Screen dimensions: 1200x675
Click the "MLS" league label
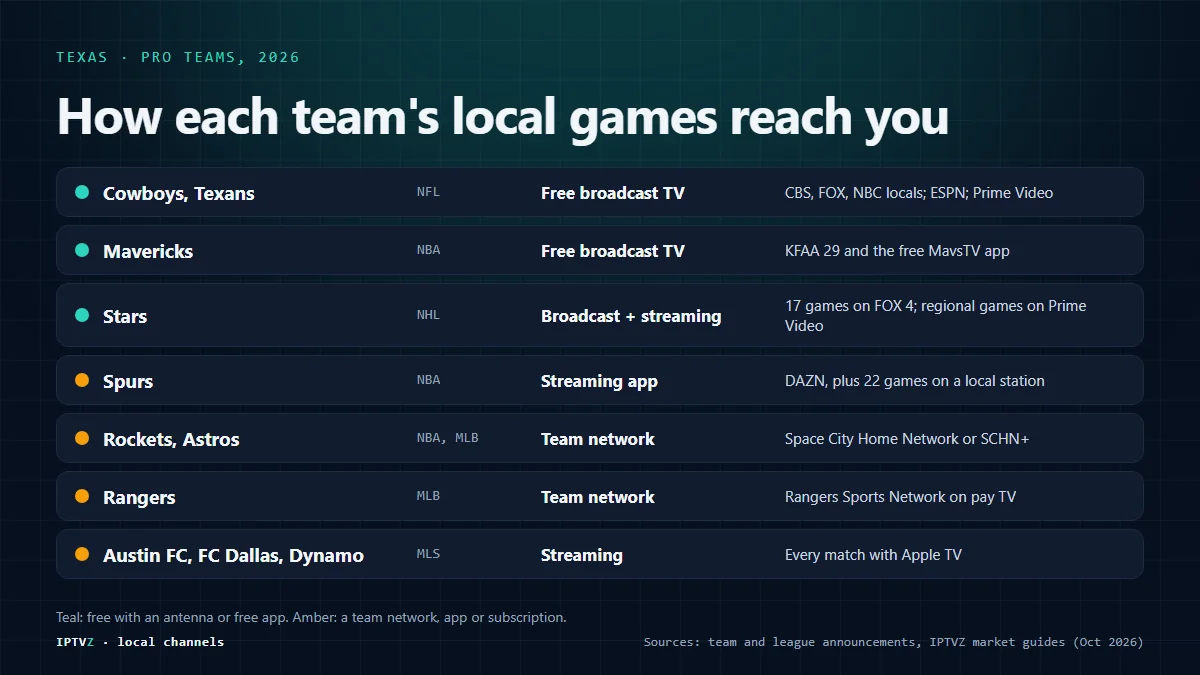(x=428, y=554)
